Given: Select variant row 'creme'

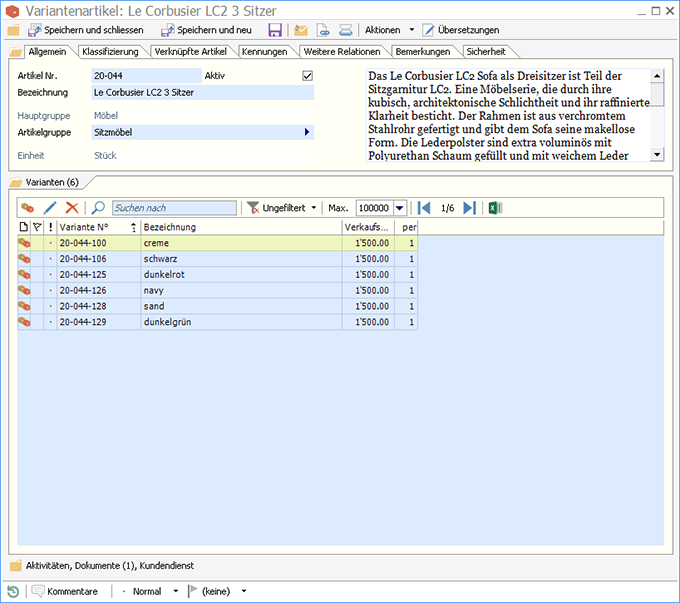Looking at the screenshot, I should (217, 243).
